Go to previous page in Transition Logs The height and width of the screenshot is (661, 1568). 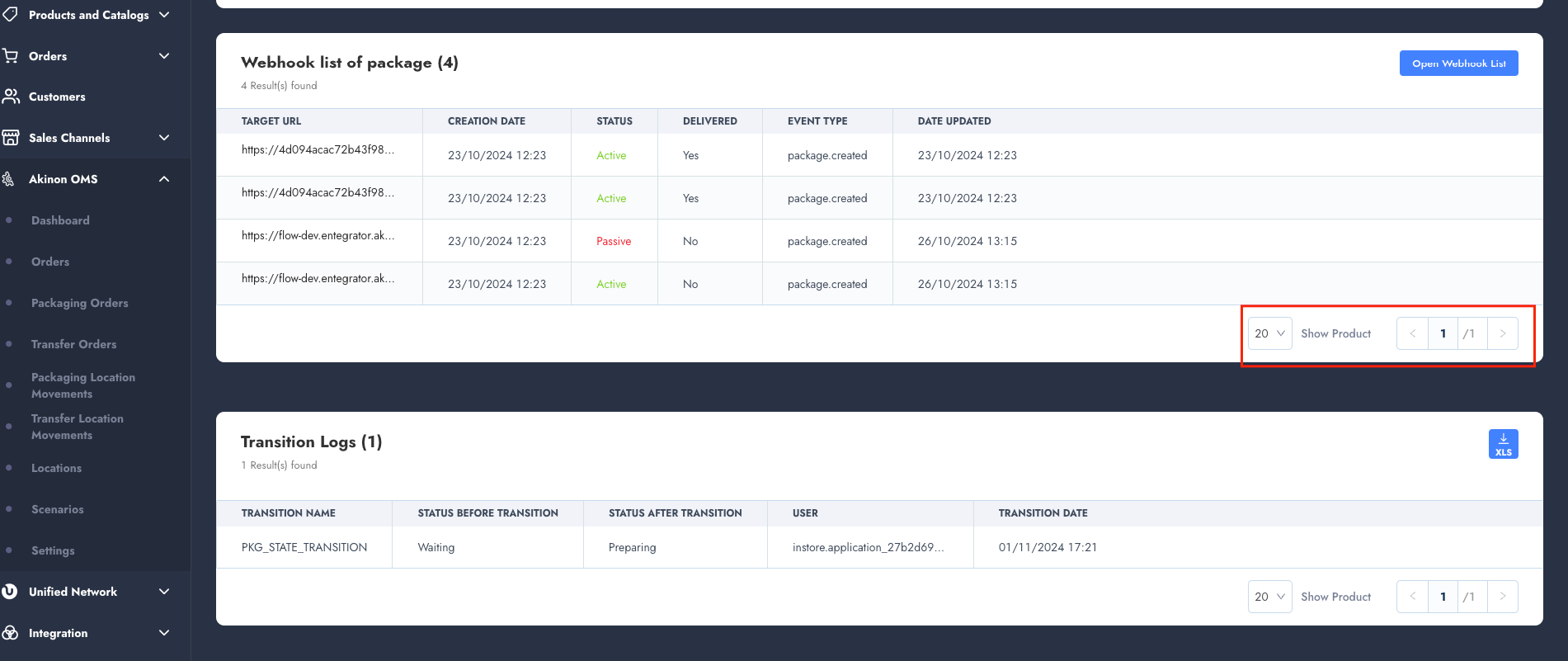1412,597
